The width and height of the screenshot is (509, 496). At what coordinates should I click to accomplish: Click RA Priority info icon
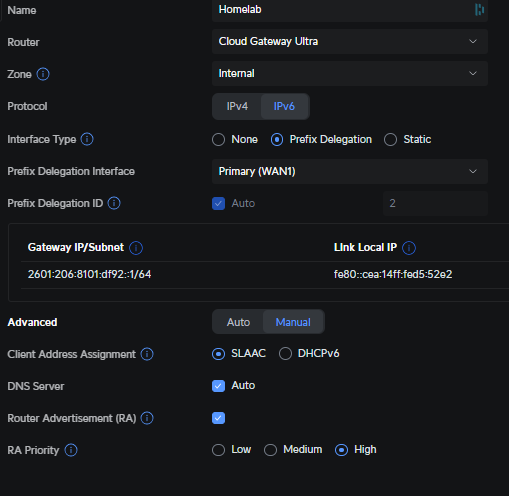tap(71, 450)
